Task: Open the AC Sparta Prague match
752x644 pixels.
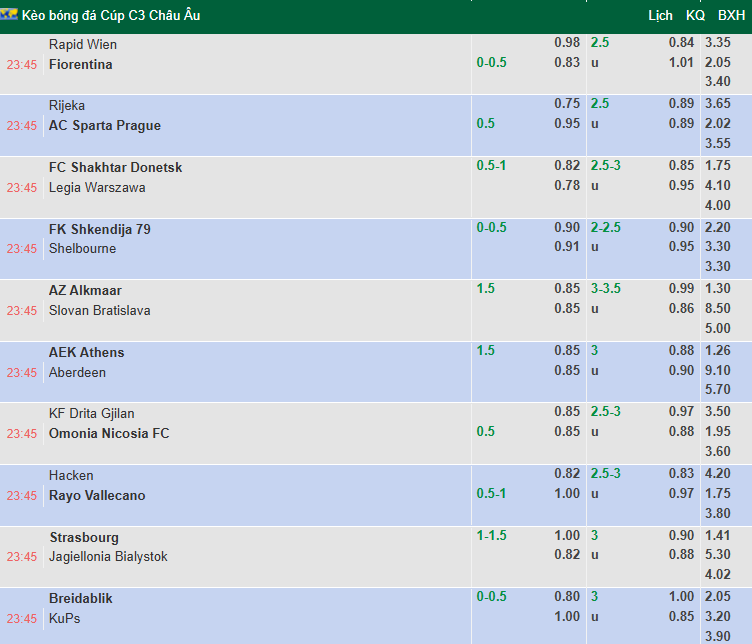Action: point(104,125)
